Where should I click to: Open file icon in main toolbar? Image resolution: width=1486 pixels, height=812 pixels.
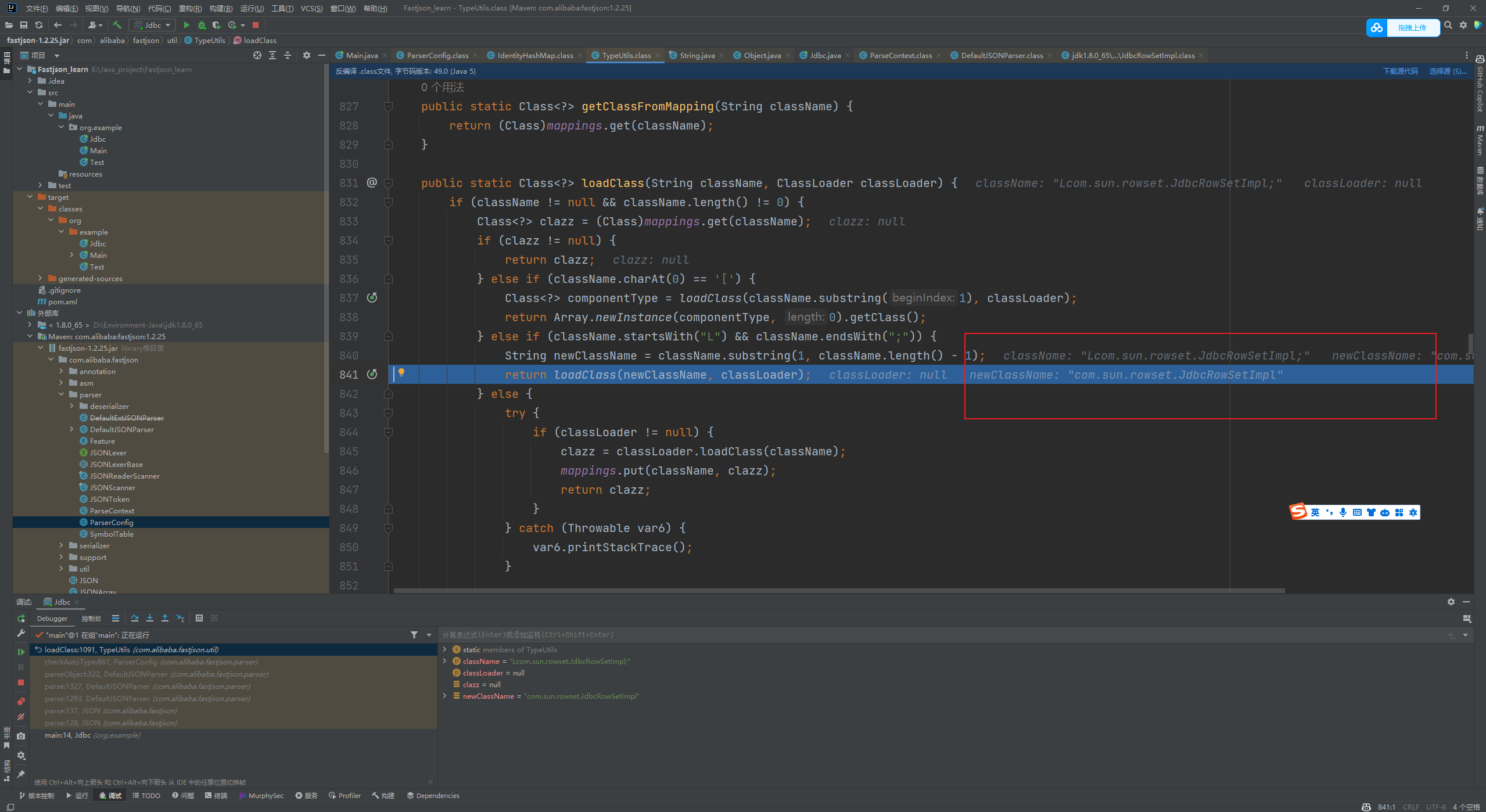click(9, 25)
